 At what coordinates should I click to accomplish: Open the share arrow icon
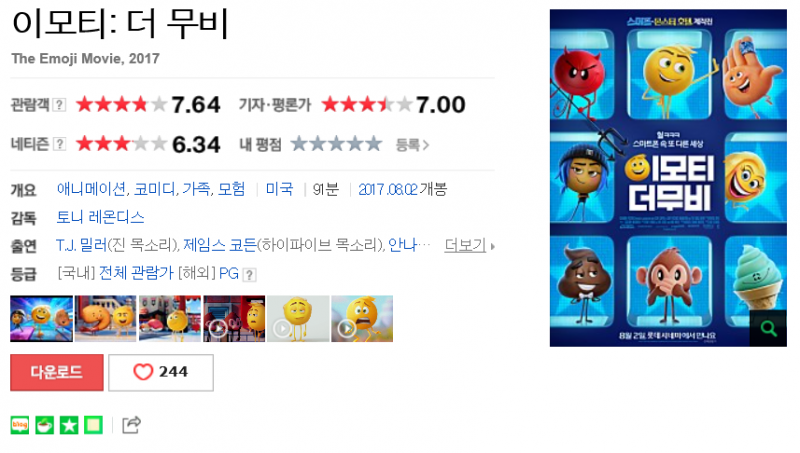[132, 425]
